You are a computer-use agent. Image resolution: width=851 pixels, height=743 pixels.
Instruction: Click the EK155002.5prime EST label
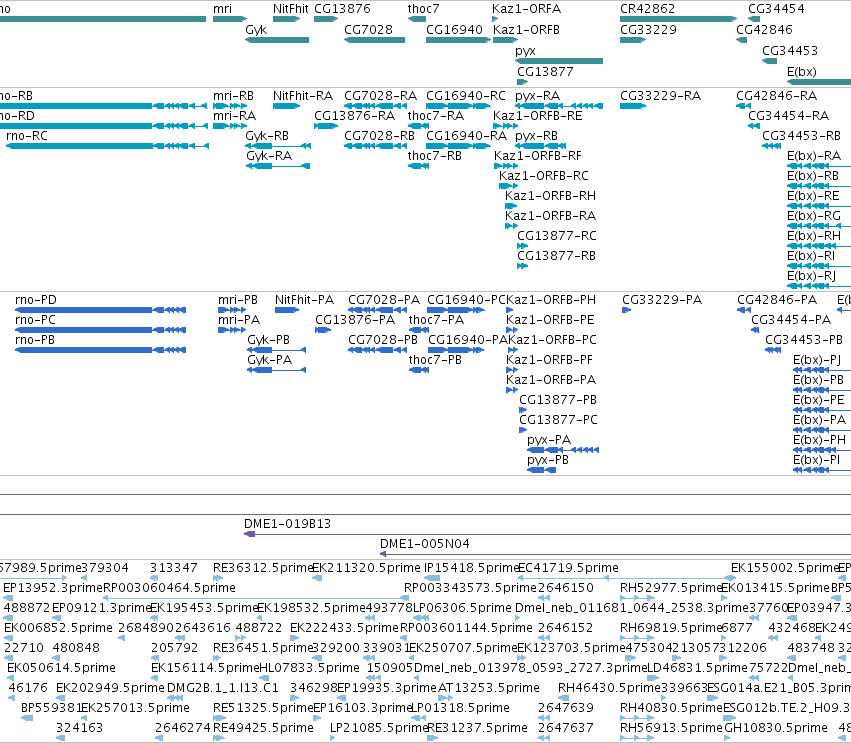pyautogui.click(x=784, y=568)
